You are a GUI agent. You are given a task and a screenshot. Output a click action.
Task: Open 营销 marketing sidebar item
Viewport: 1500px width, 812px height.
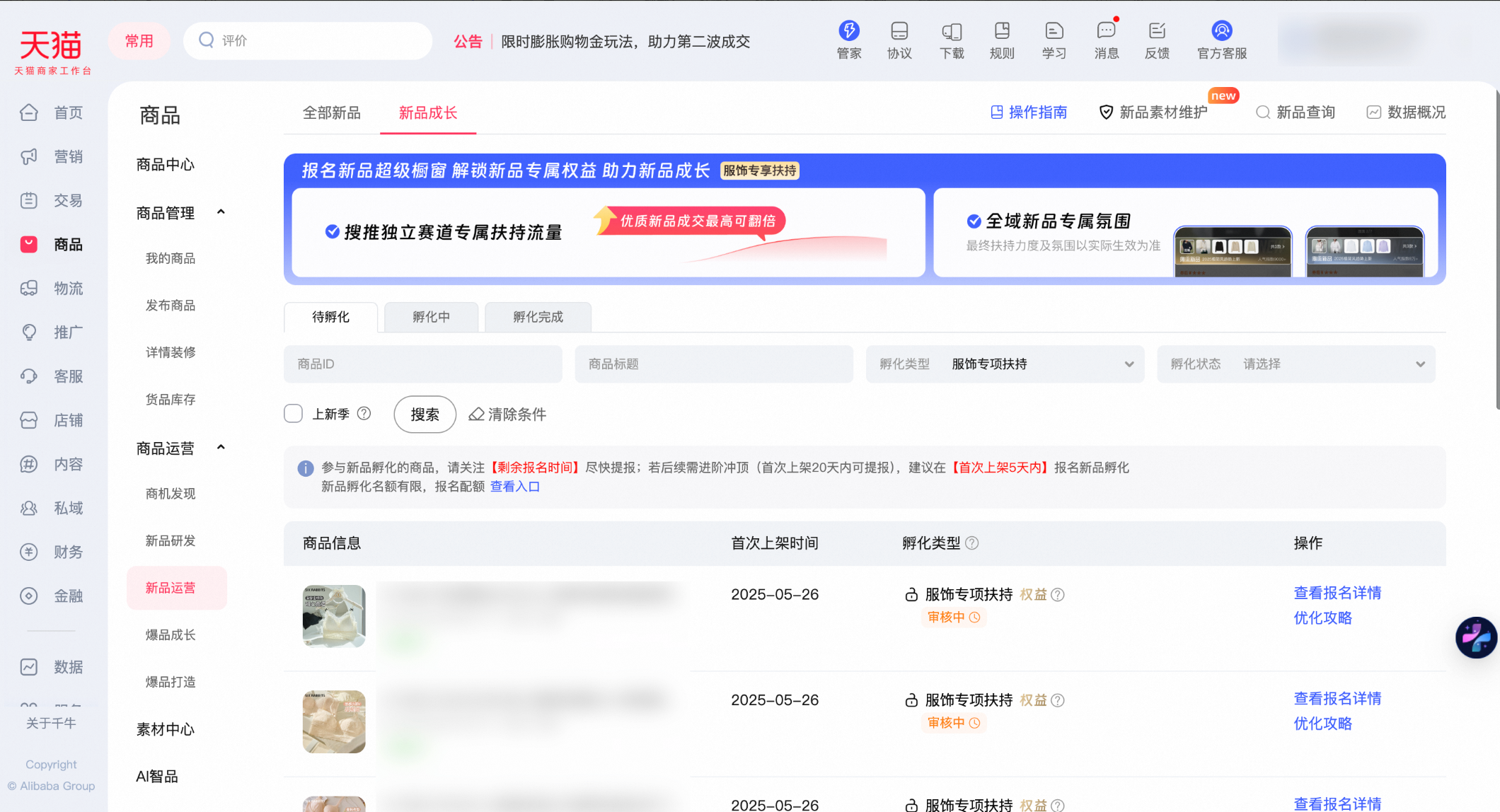pyautogui.click(x=52, y=156)
